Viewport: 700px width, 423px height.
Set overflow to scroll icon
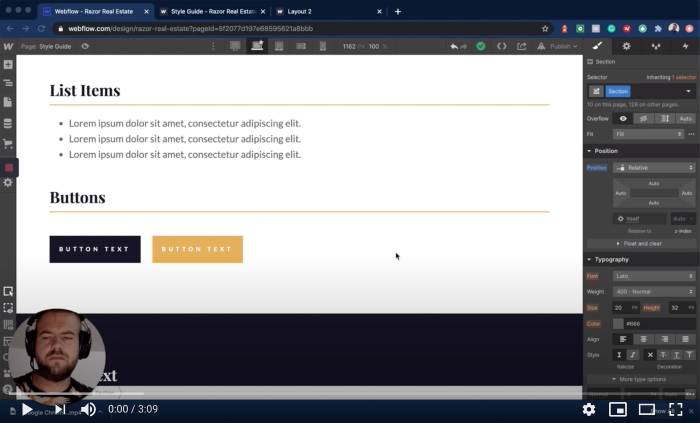665,119
